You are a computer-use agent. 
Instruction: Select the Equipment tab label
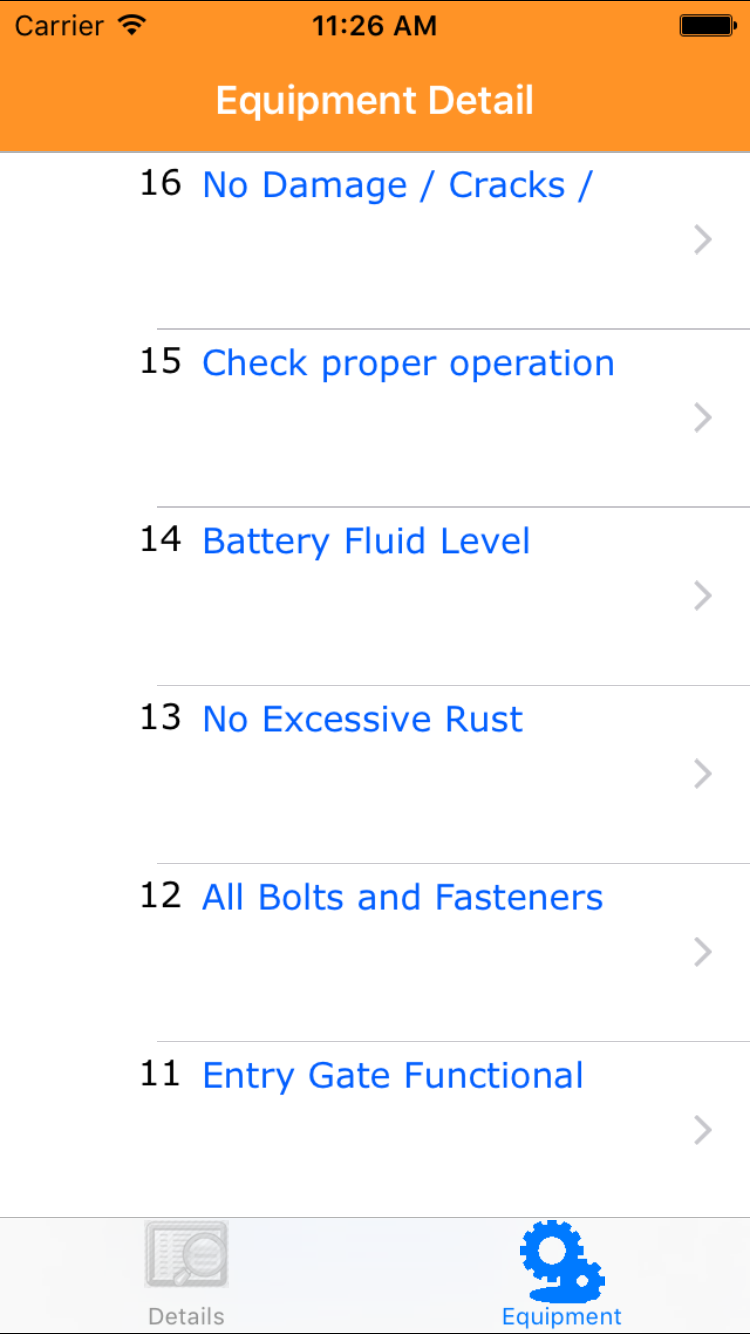pyautogui.click(x=561, y=1316)
